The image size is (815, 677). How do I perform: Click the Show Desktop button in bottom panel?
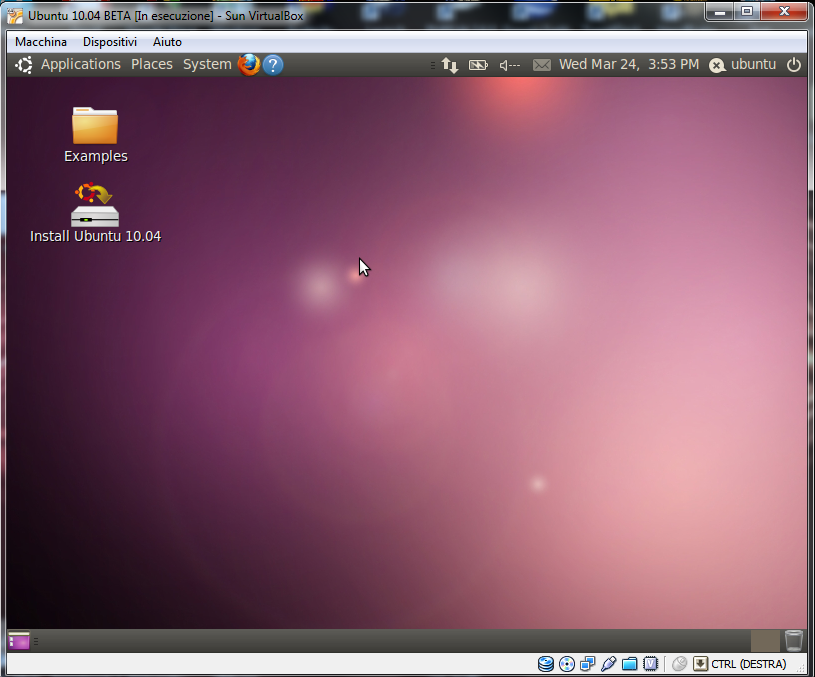tap(19, 641)
